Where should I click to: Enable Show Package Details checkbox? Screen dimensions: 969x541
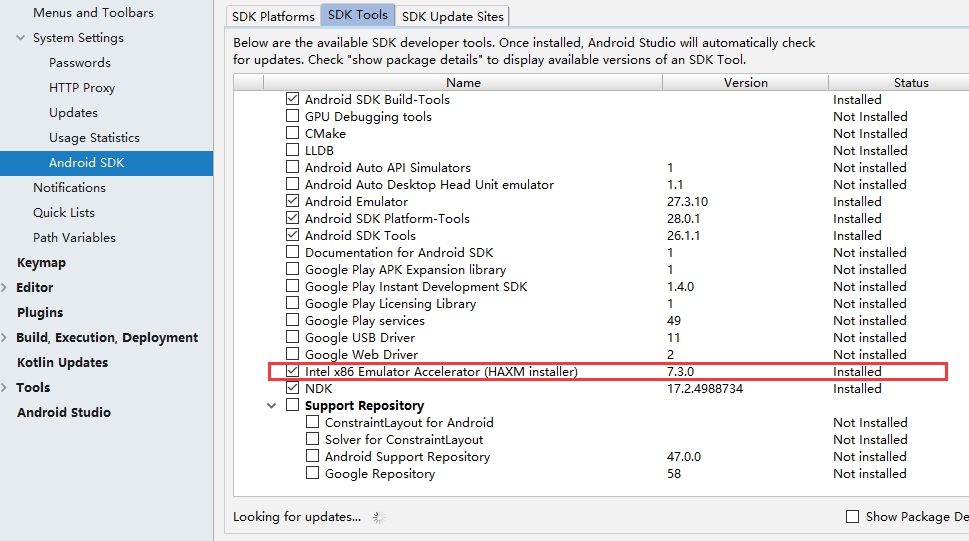[x=852, y=516]
